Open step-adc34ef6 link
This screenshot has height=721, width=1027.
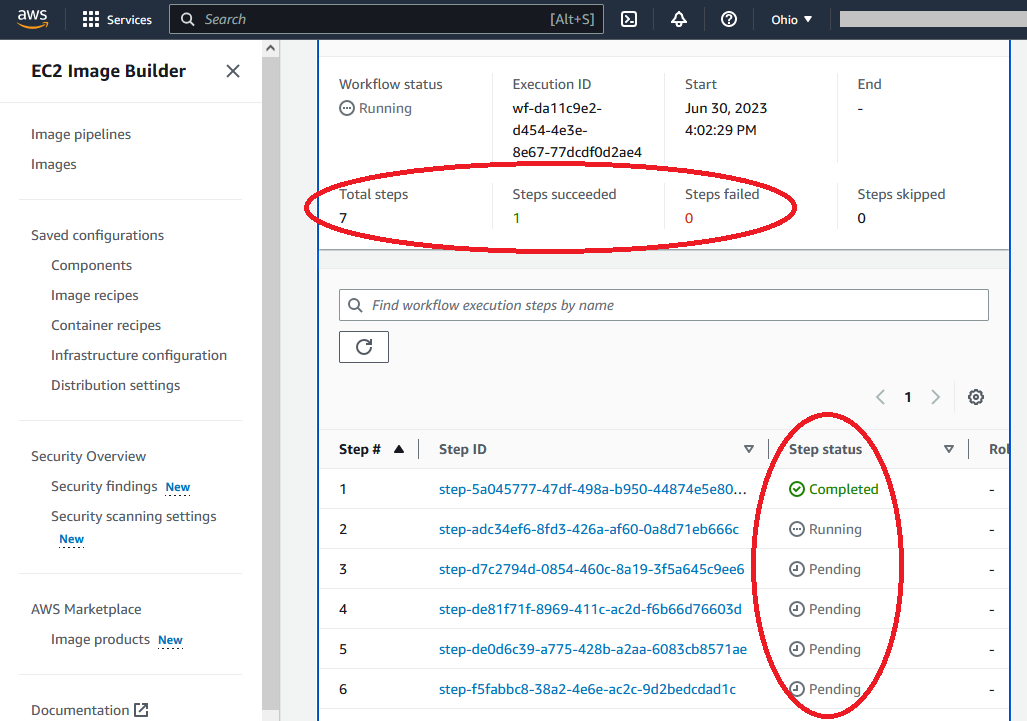coord(589,529)
